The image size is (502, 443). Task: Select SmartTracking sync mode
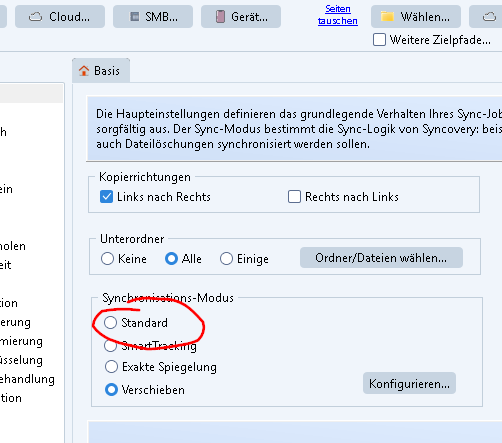tap(110, 346)
